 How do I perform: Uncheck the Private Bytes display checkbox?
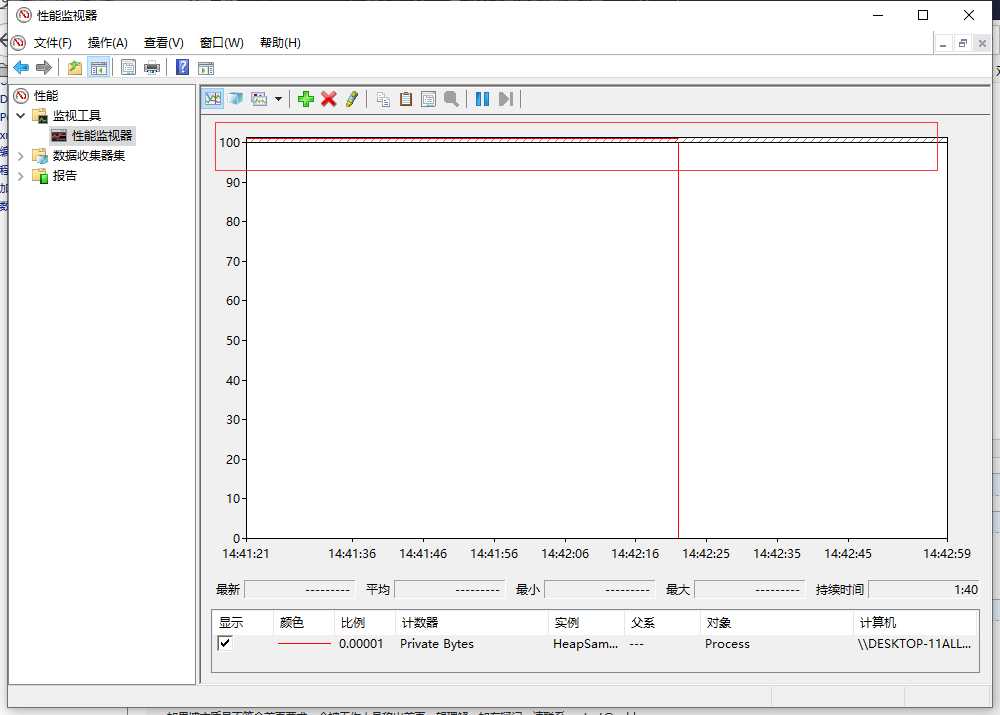tap(224, 643)
